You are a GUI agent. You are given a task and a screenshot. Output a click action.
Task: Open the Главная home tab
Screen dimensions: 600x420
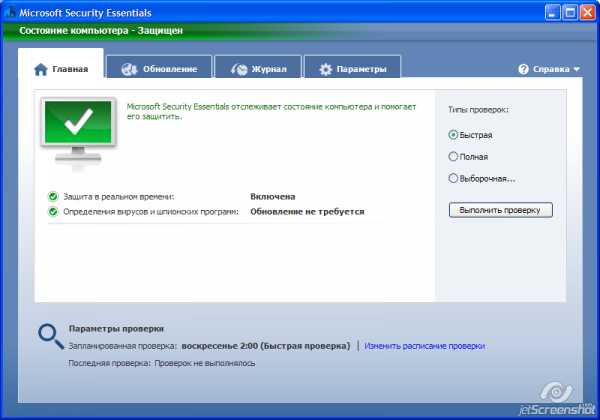coord(60,64)
